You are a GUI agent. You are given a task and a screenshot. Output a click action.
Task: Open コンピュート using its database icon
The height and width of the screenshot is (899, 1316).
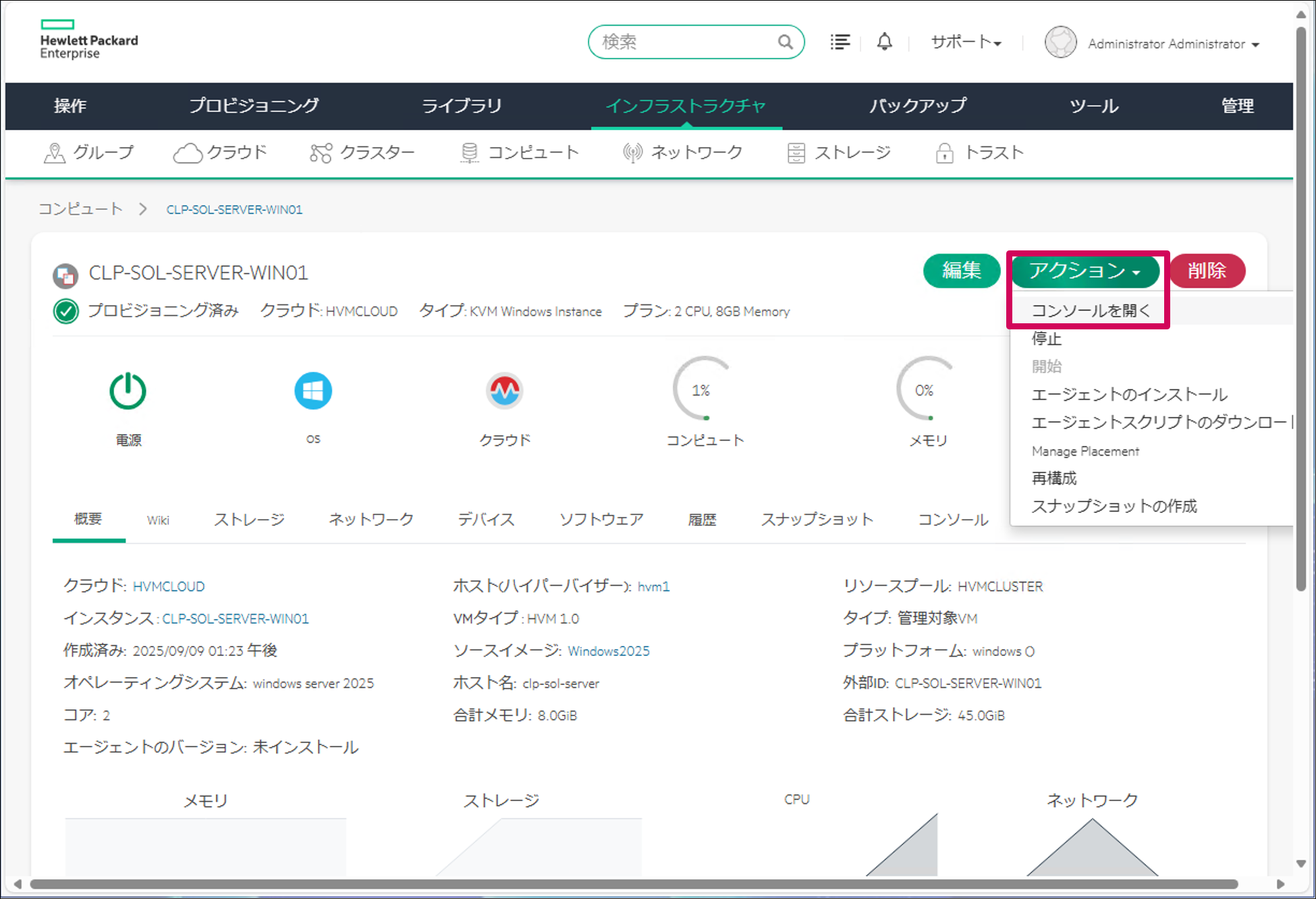coord(468,153)
